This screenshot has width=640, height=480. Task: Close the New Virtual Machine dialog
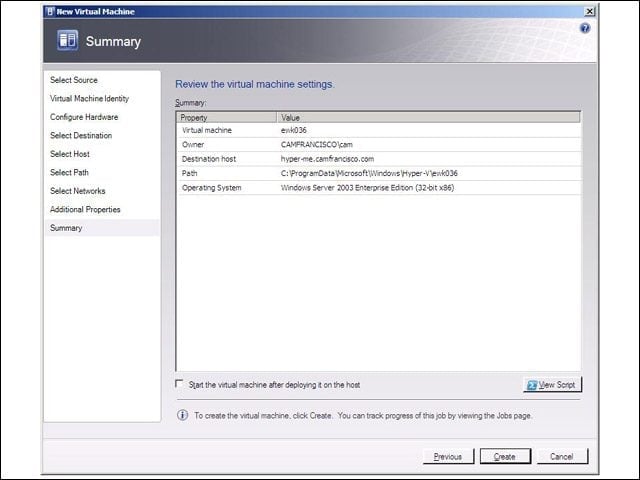click(x=589, y=11)
